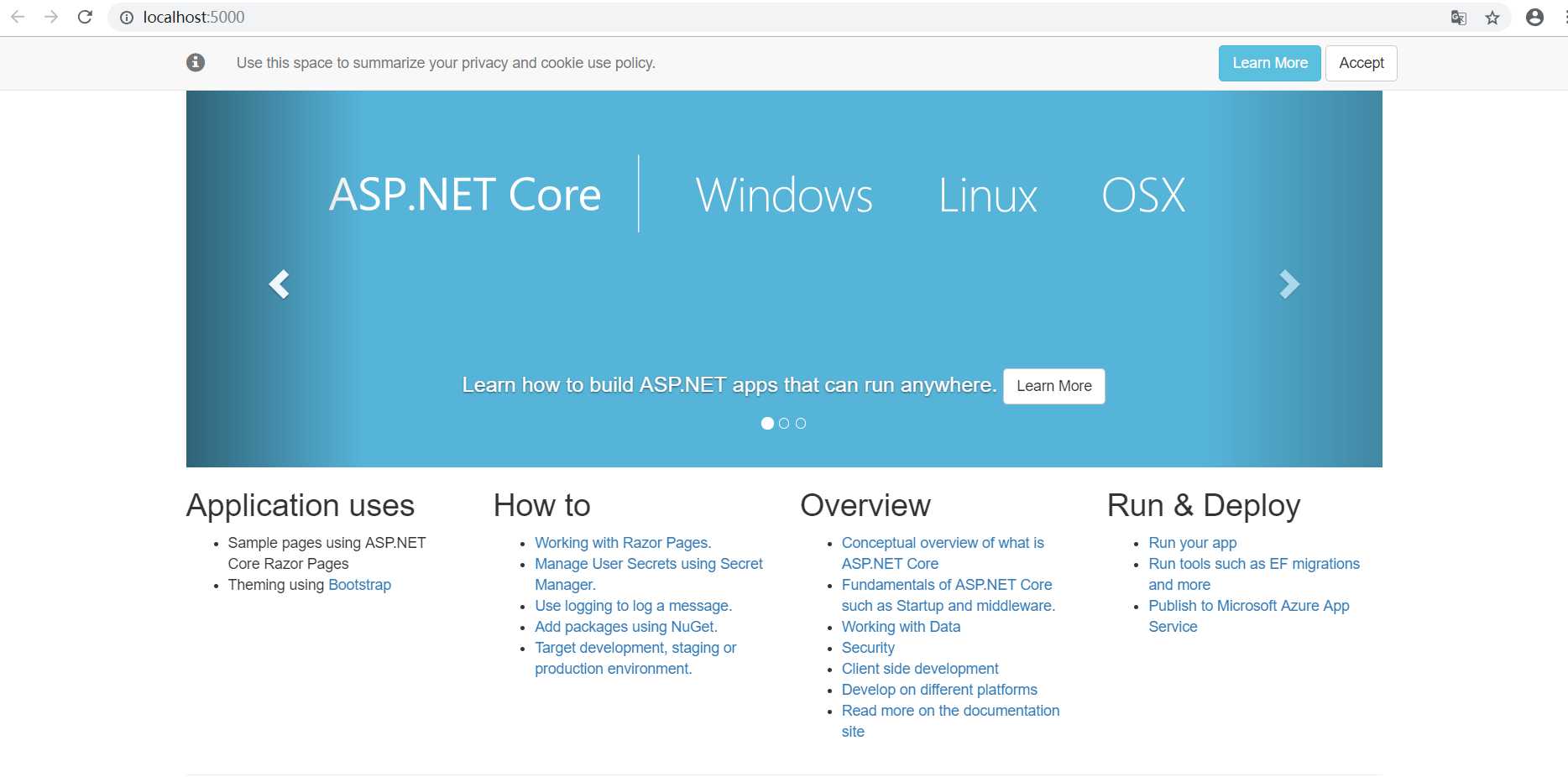
Task: Open Working with Data link
Action: point(901,627)
